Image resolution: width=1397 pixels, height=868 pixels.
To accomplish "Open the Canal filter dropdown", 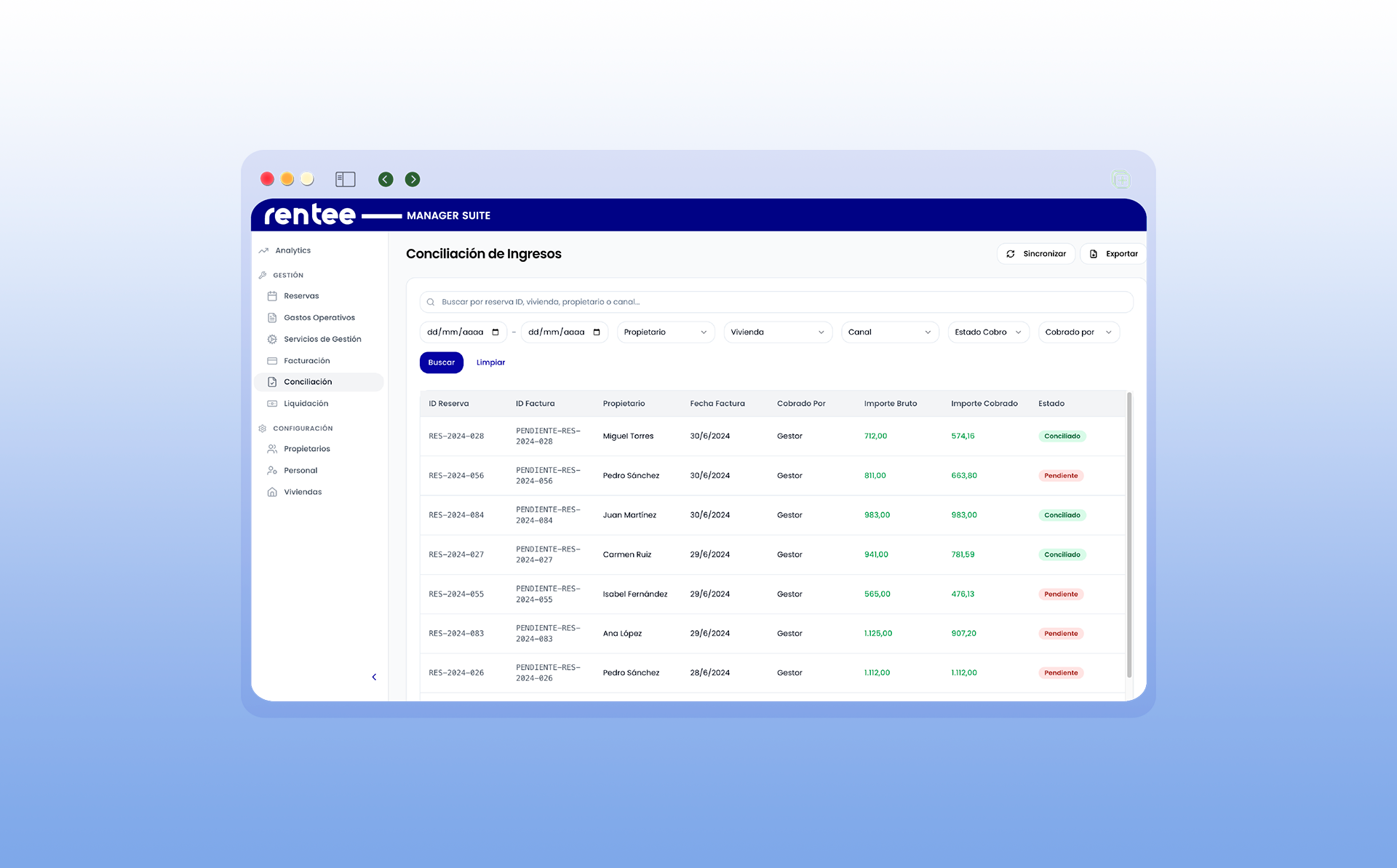I will [889, 333].
